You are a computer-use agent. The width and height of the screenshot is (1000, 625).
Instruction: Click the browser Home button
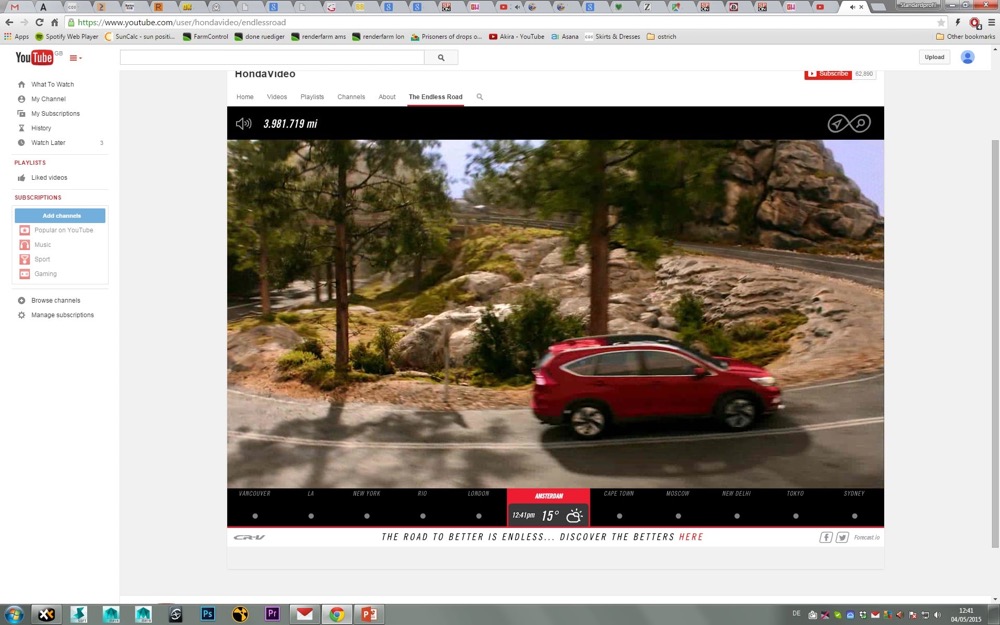point(55,22)
